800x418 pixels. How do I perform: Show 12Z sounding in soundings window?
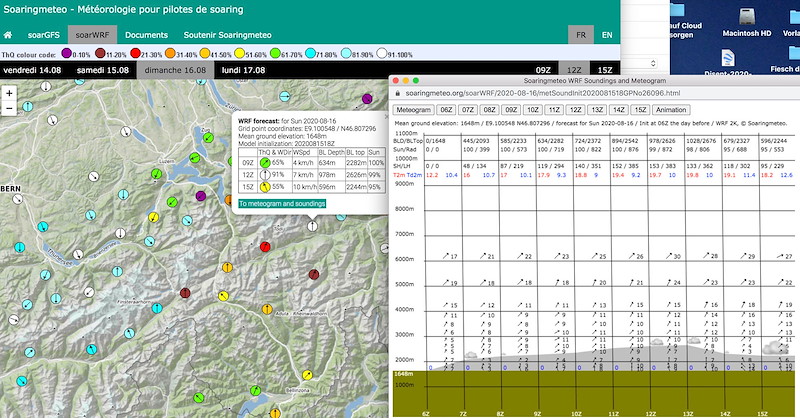click(x=576, y=110)
